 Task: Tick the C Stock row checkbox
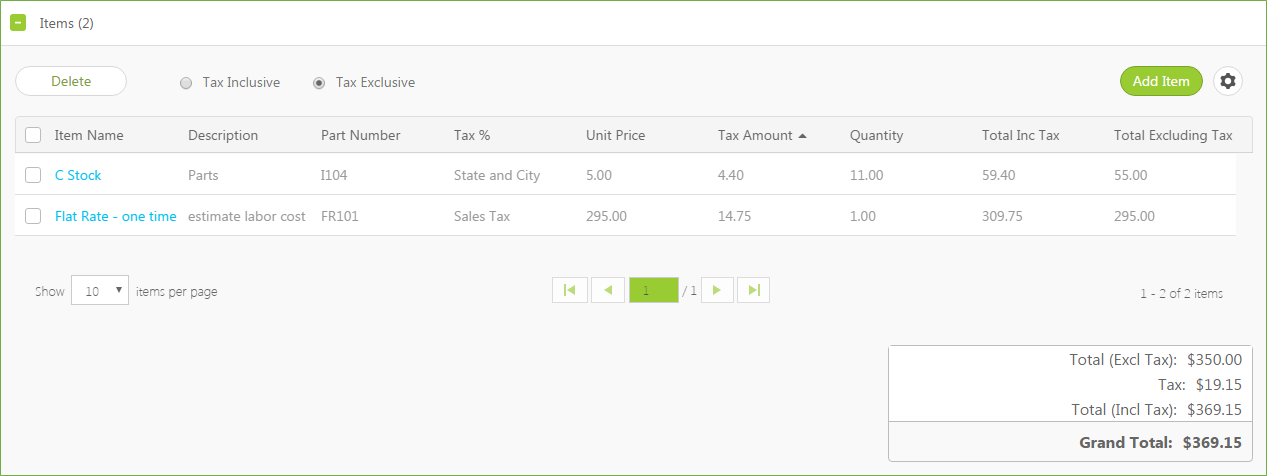click(33, 175)
